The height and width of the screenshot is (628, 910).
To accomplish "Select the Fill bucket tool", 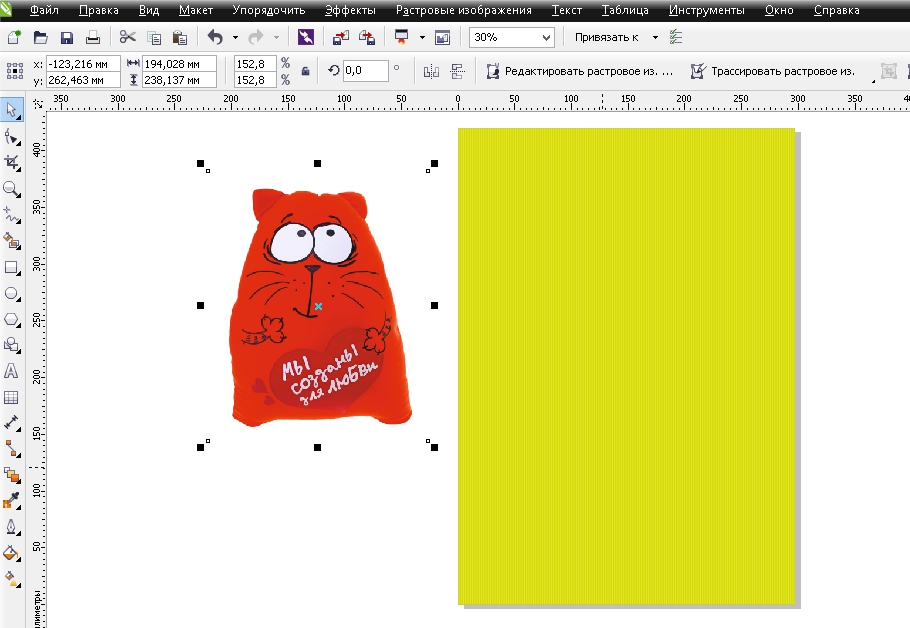I will pos(12,553).
